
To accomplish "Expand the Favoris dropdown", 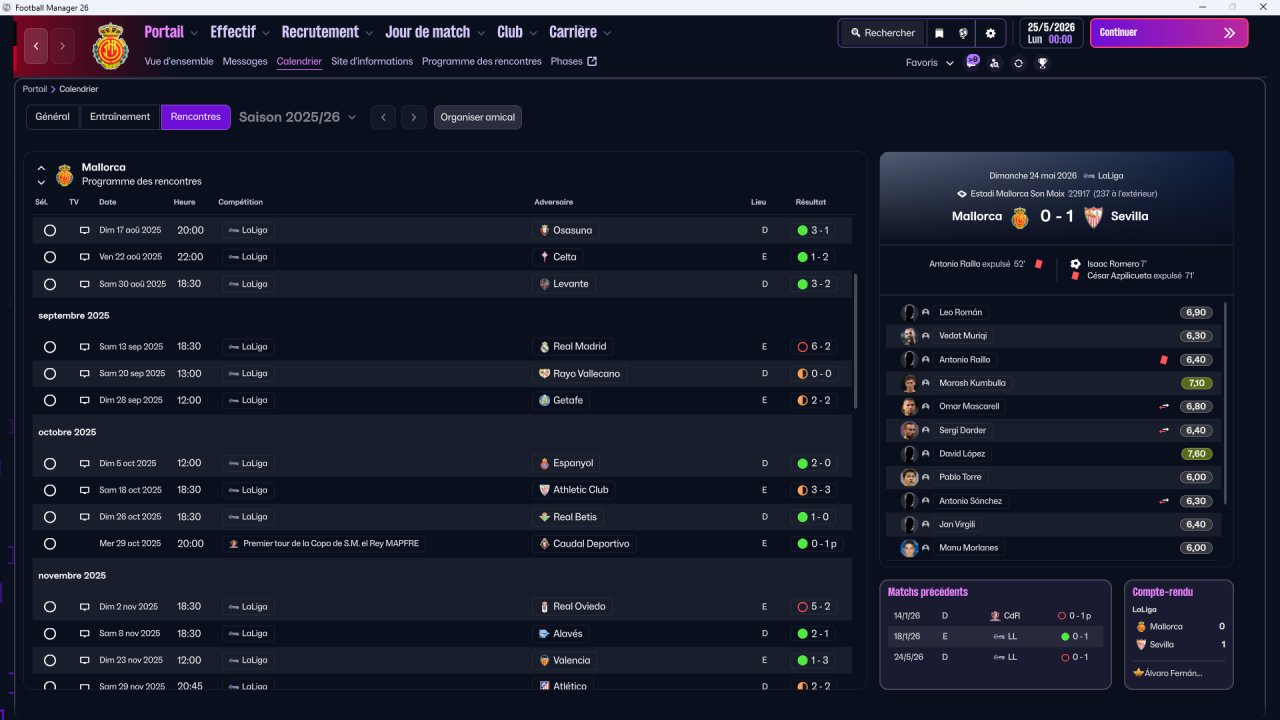I will click(930, 63).
